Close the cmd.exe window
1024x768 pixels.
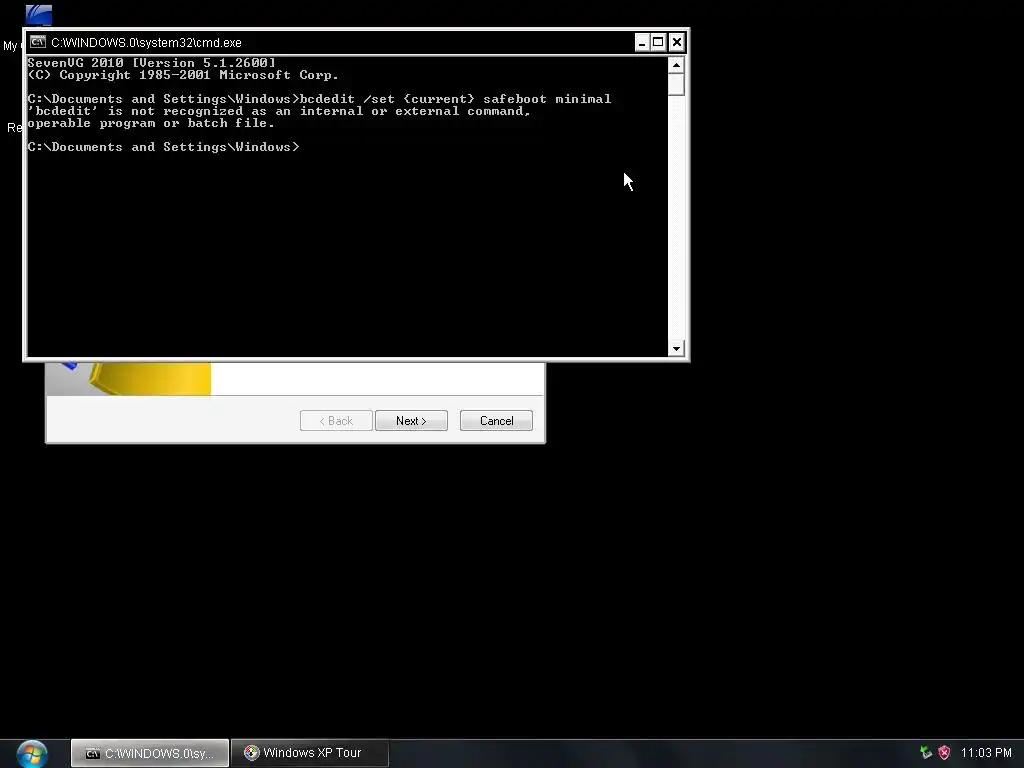click(x=677, y=42)
